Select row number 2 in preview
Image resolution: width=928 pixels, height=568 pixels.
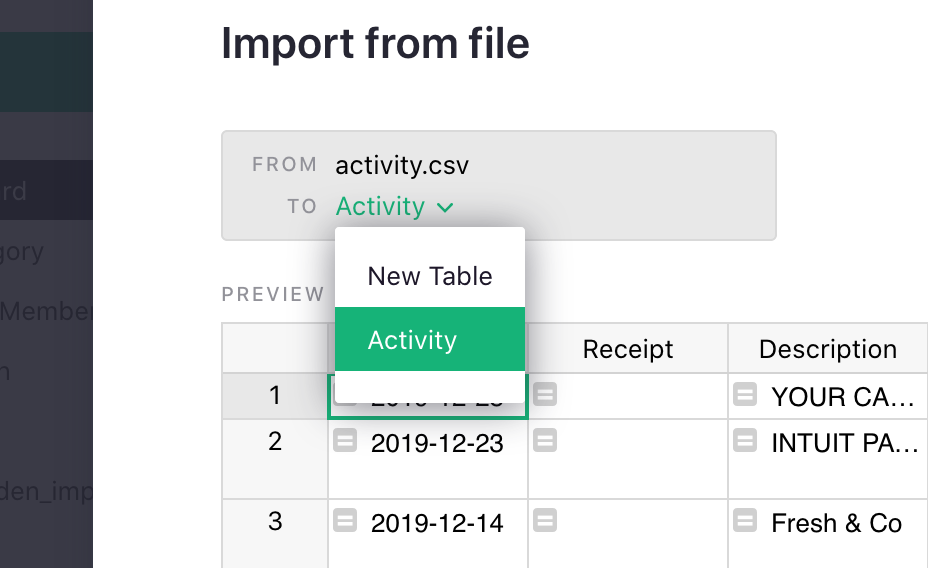(x=275, y=442)
